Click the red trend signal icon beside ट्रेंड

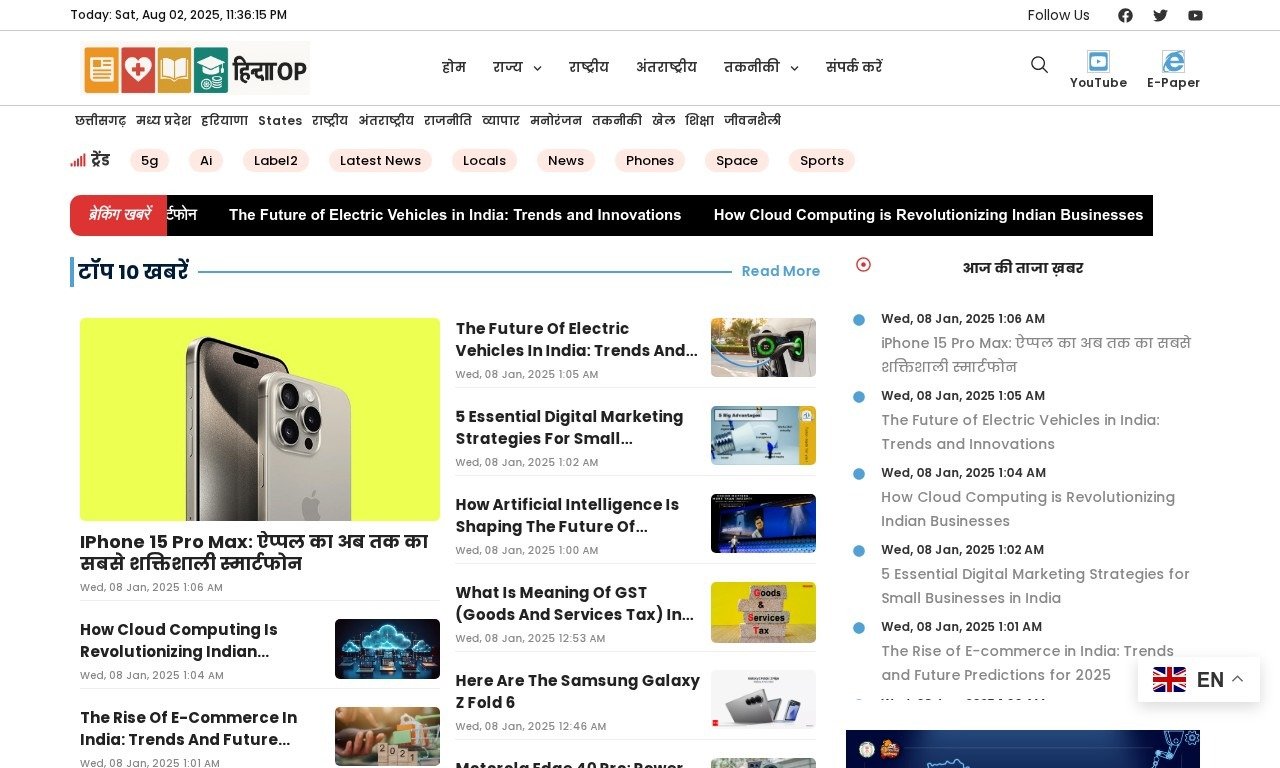tap(79, 159)
